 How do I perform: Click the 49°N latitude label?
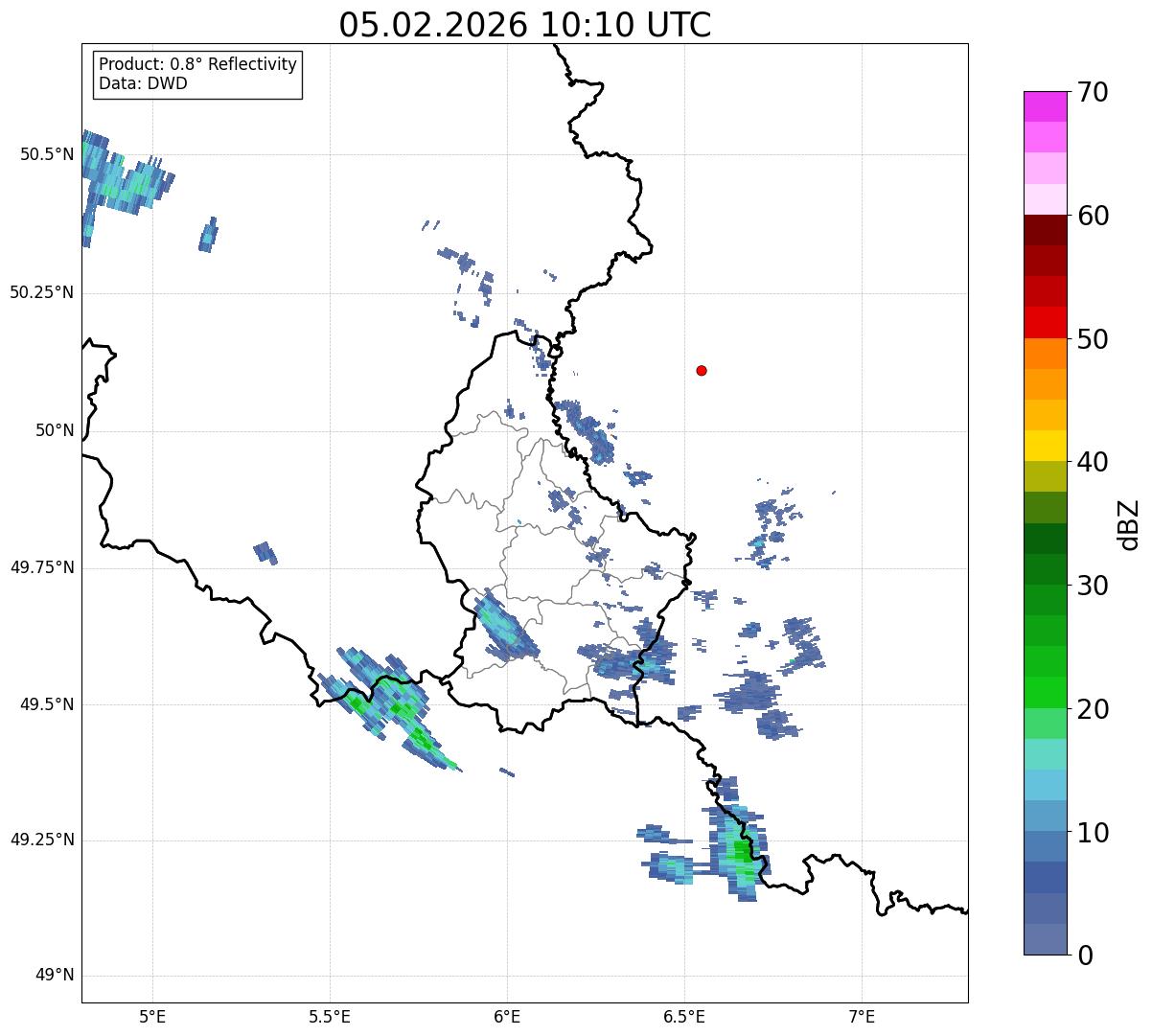click(x=55, y=976)
